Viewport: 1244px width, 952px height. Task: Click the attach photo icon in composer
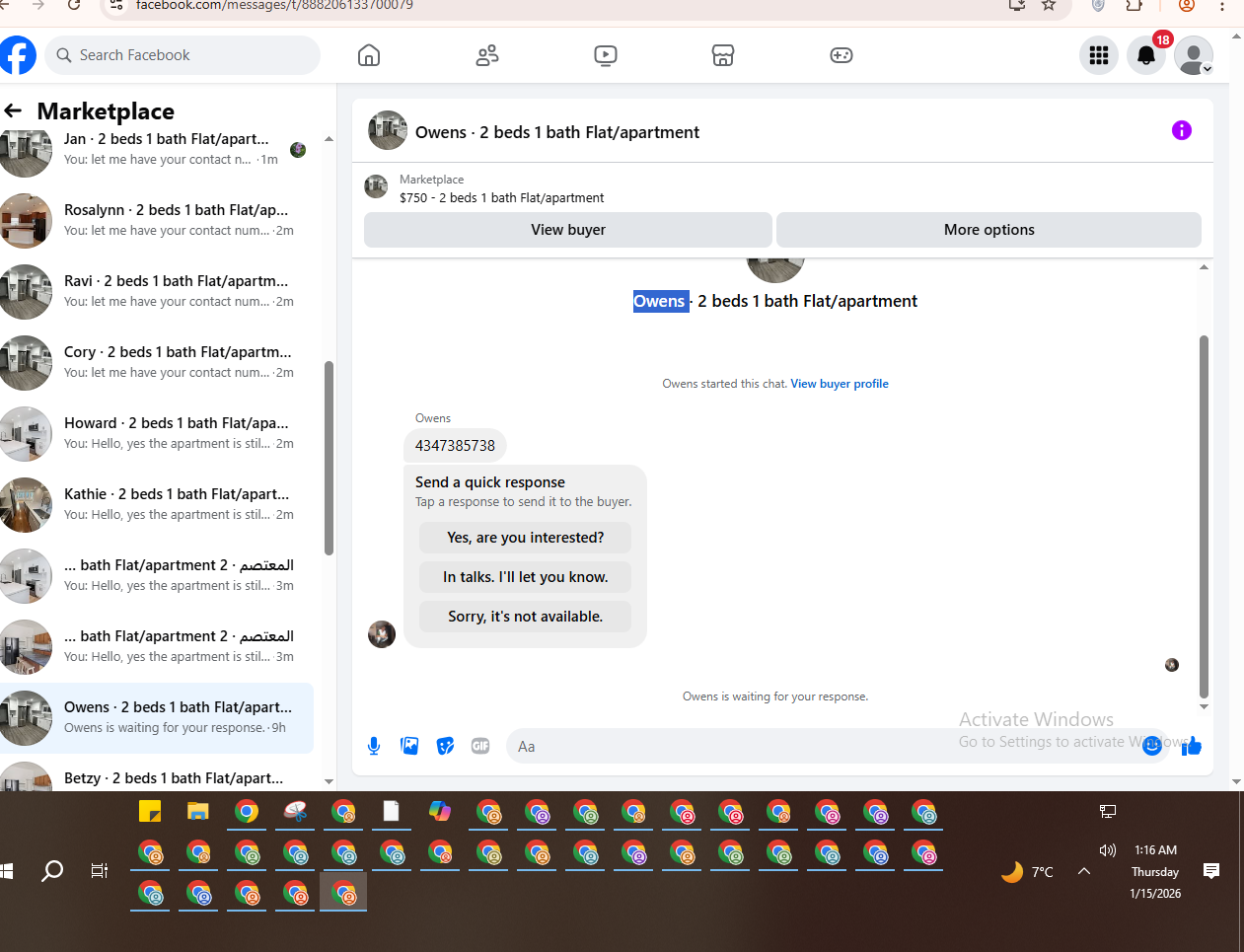[409, 746]
